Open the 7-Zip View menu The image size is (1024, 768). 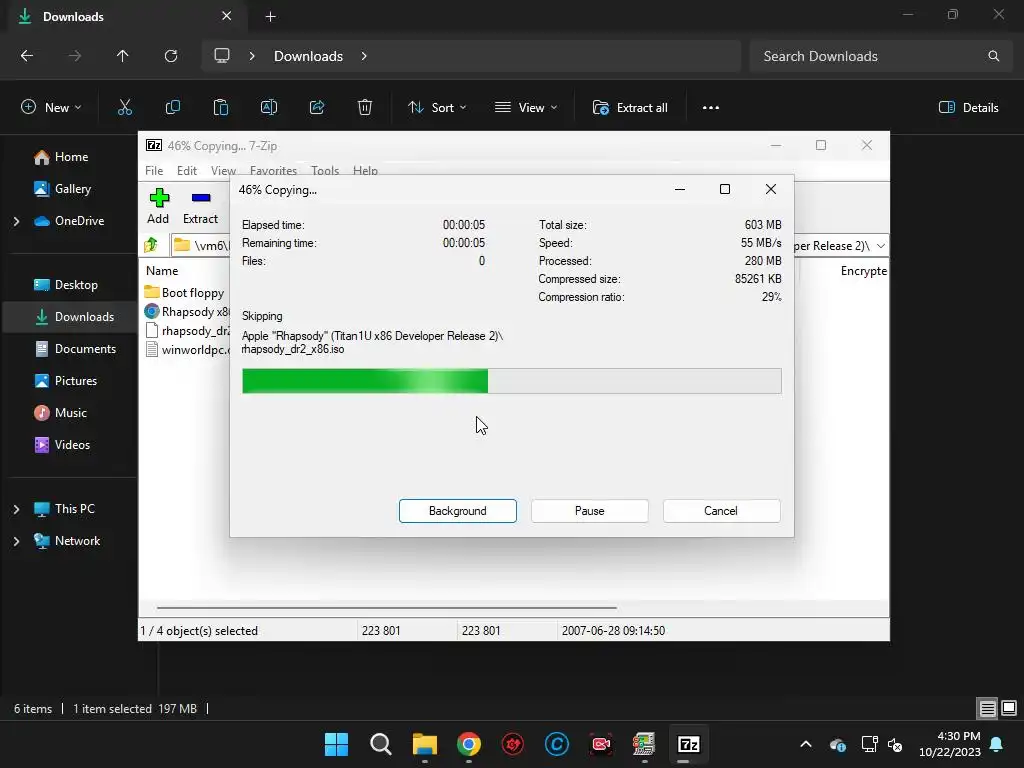223,170
